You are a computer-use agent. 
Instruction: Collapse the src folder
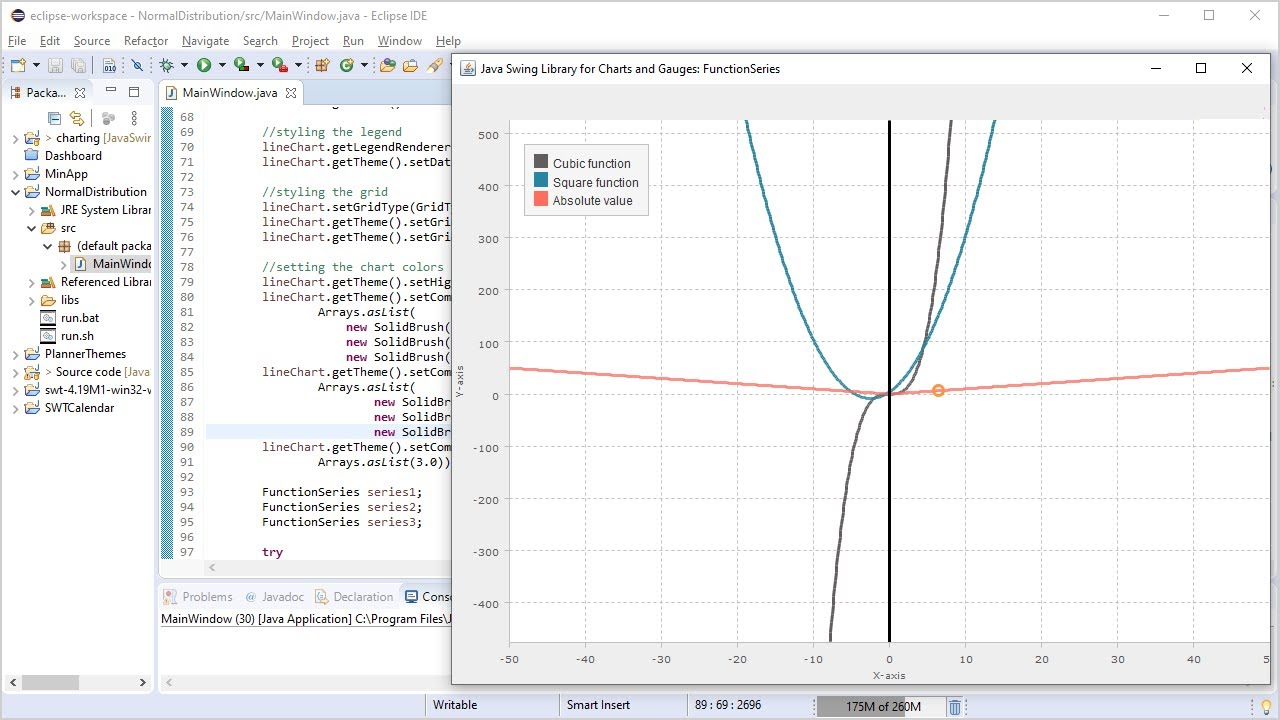click(32, 228)
